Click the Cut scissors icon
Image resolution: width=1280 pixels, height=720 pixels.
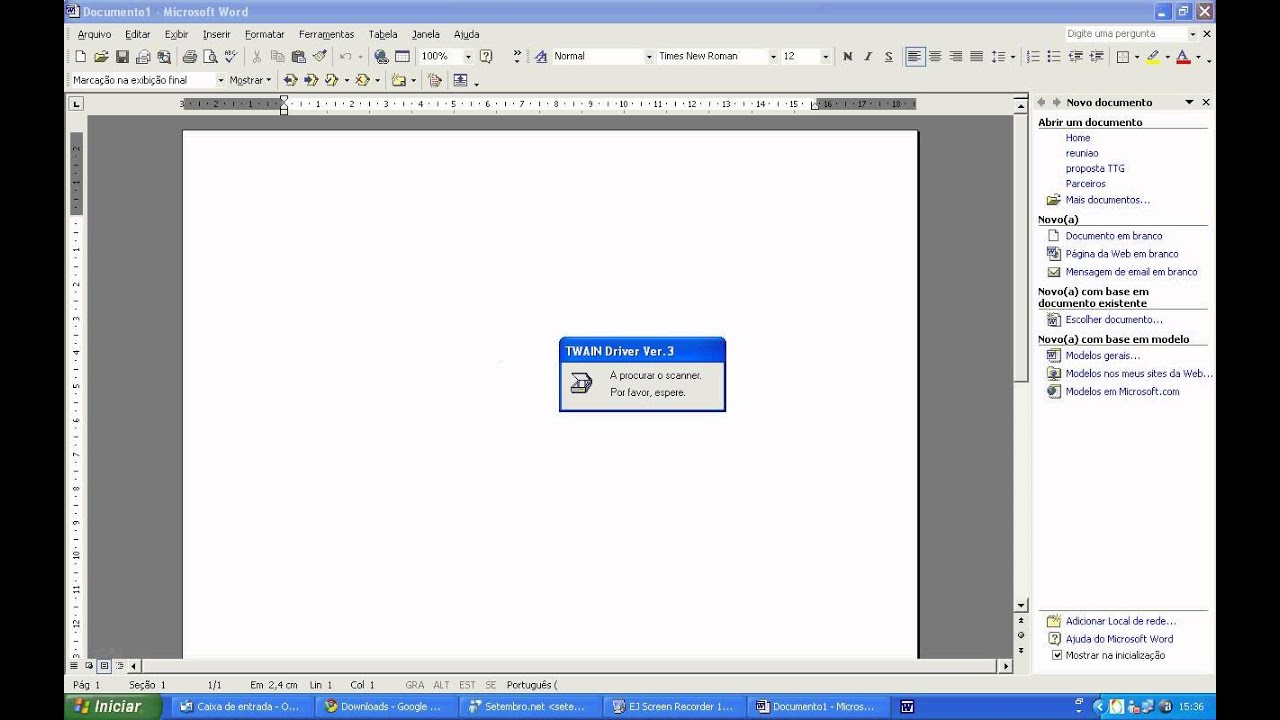257,57
